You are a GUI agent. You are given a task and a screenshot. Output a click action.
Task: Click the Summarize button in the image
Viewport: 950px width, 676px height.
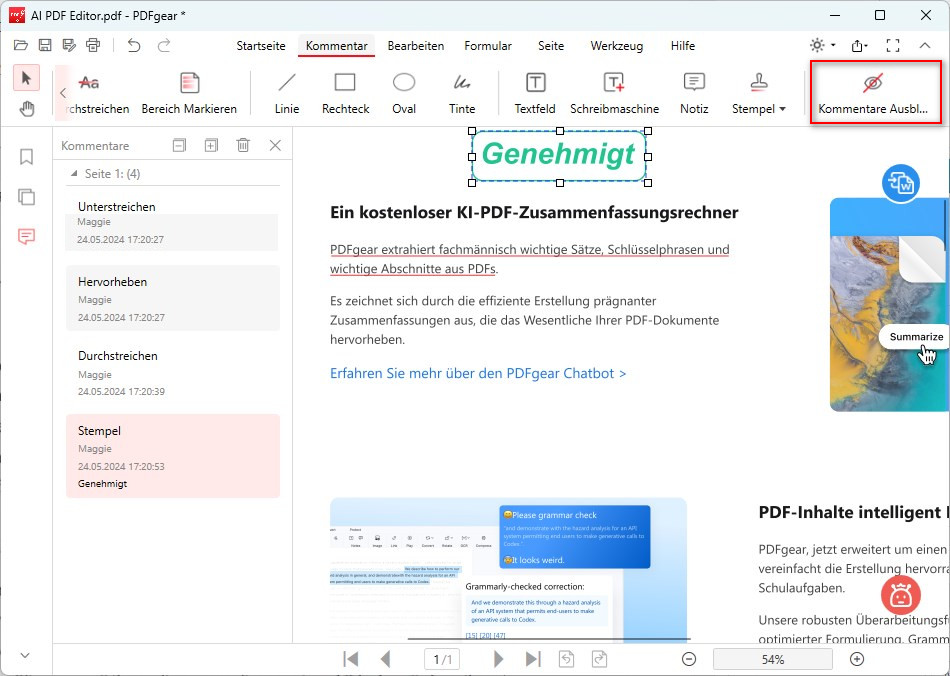[x=915, y=337]
